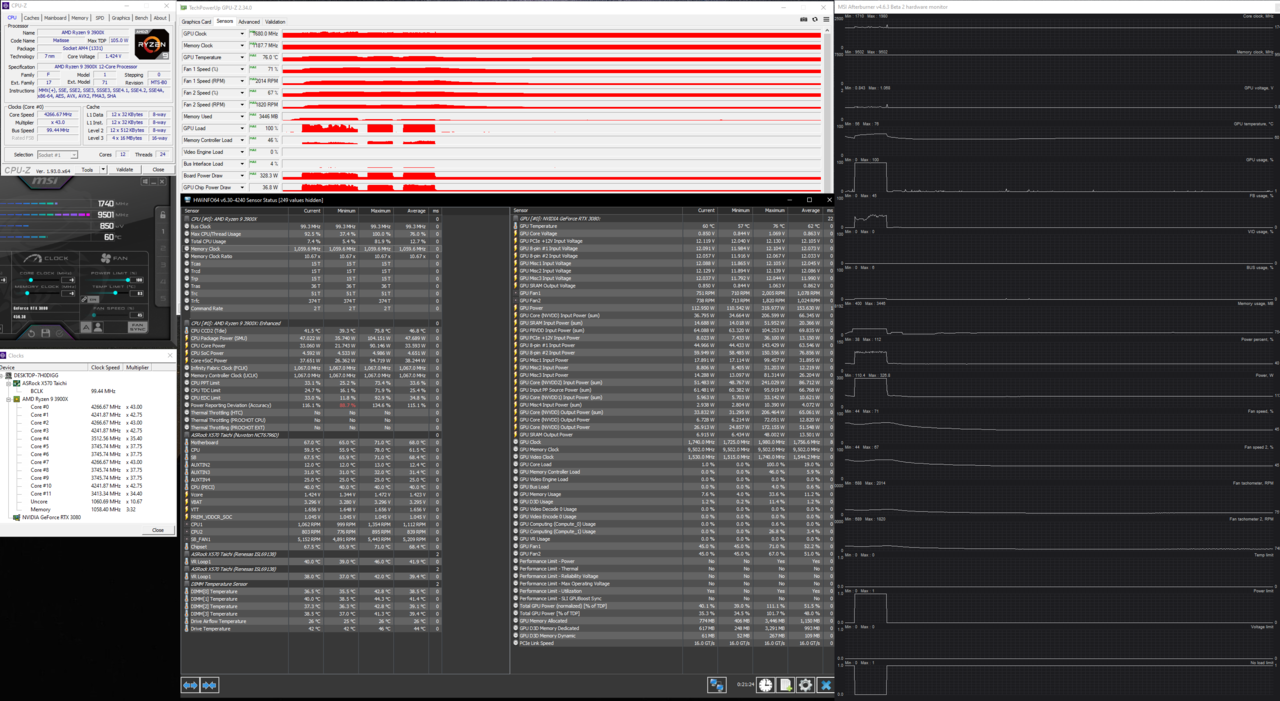Toggle Afterburner profile lock icon
The image size is (1280, 701).
pos(163,215)
